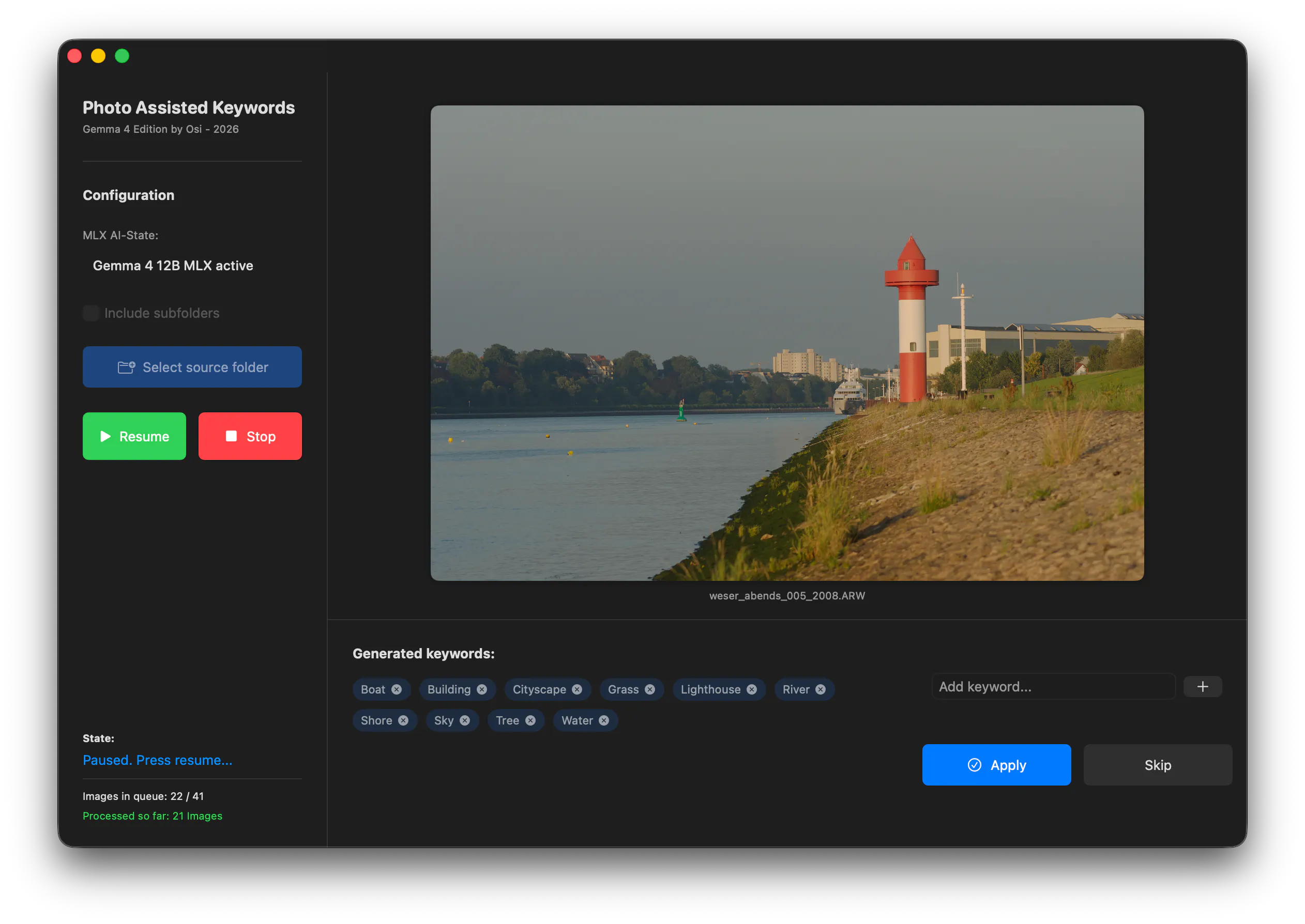Remove the Sky keyword tag
1305x924 pixels.
coord(465,720)
